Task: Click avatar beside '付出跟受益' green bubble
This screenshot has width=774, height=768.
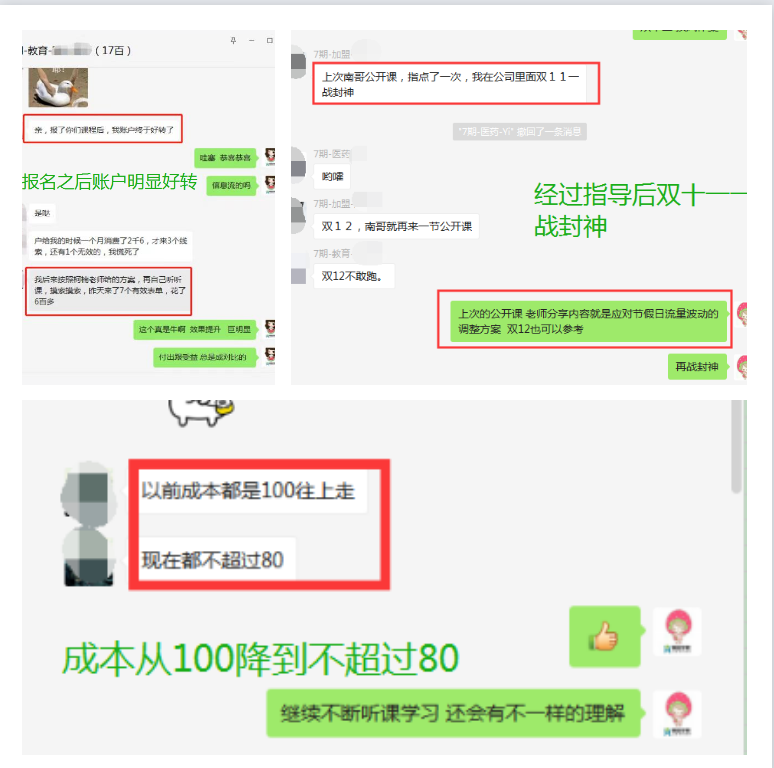Action: [x=270, y=356]
